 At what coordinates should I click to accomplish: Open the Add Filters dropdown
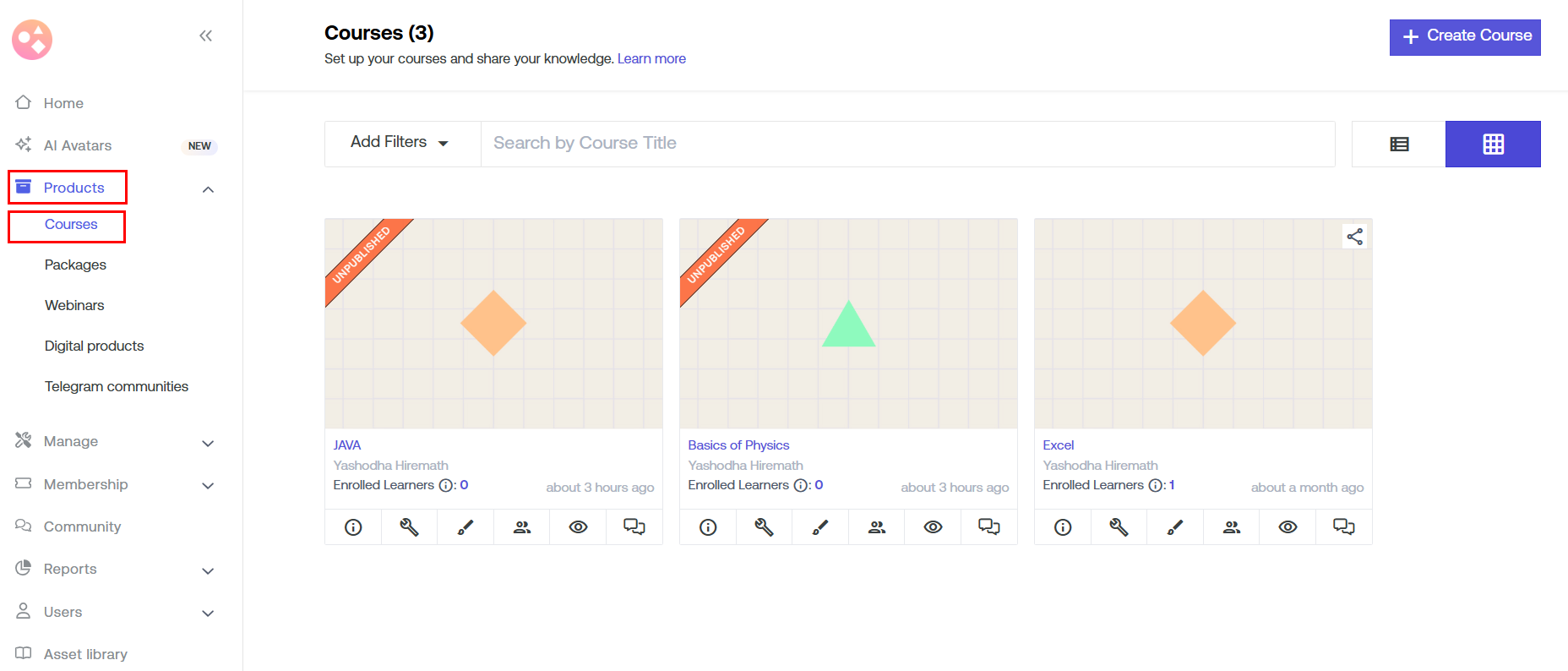point(400,143)
